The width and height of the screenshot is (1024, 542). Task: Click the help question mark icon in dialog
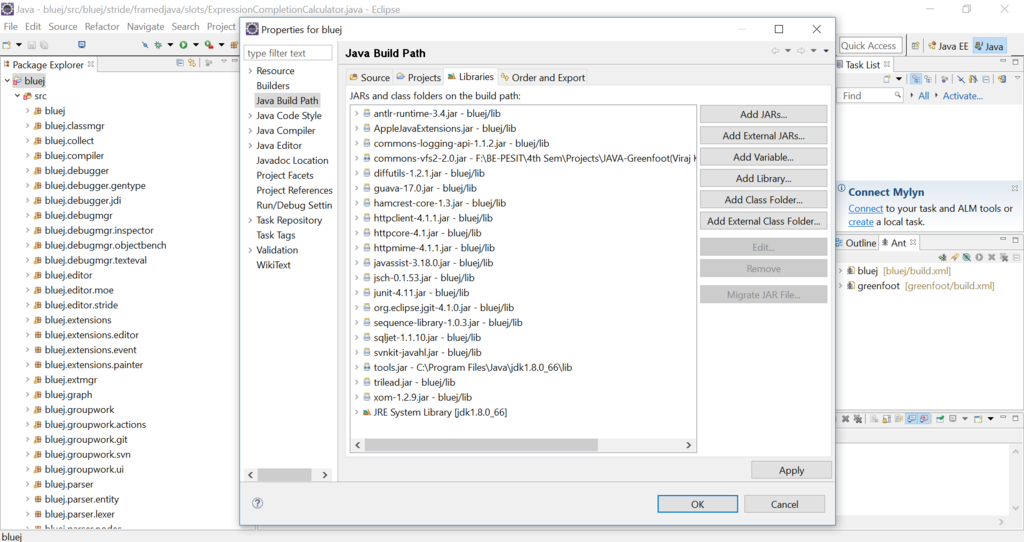click(x=257, y=503)
